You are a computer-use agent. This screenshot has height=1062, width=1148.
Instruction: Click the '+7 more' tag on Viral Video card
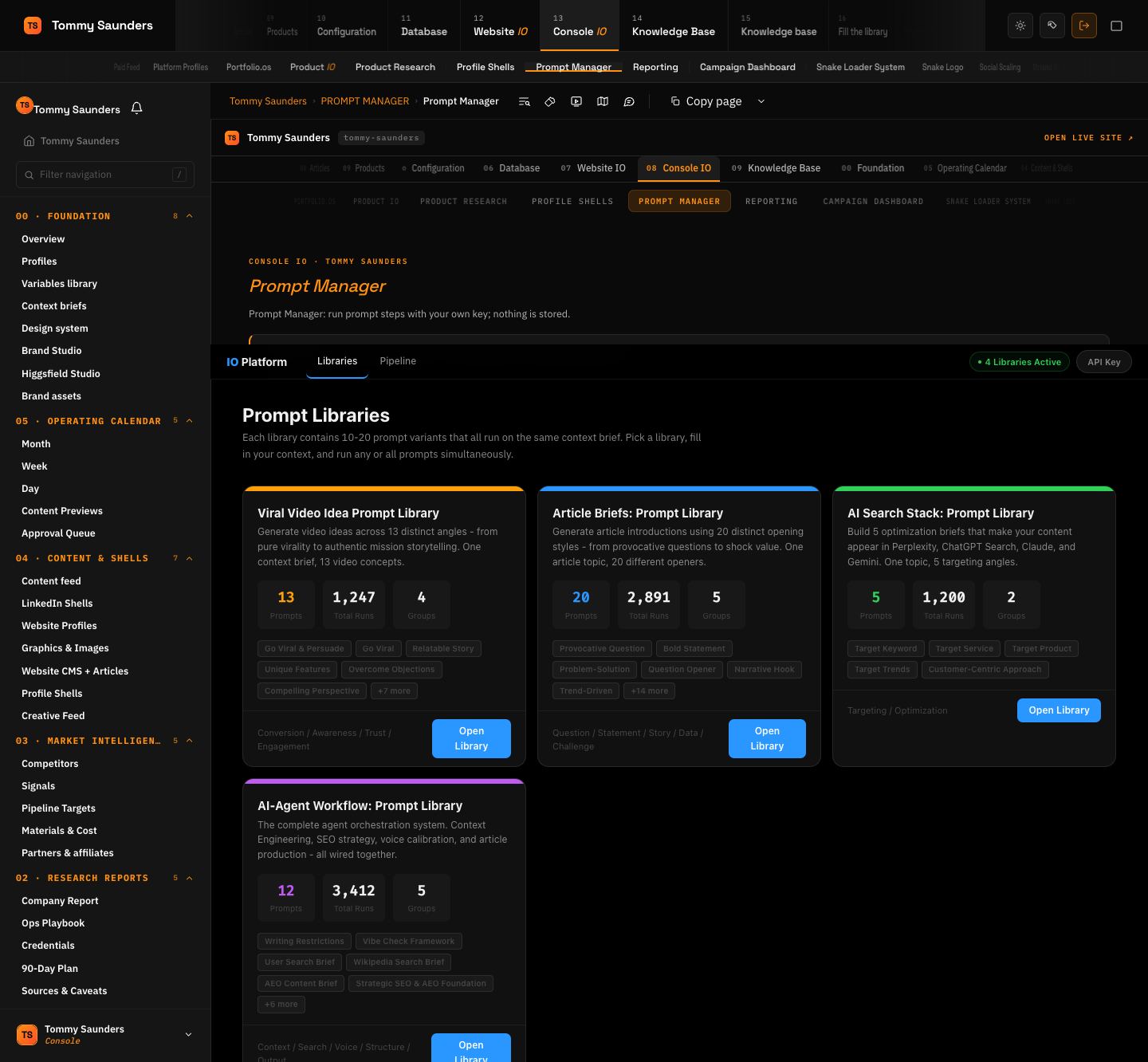click(394, 691)
